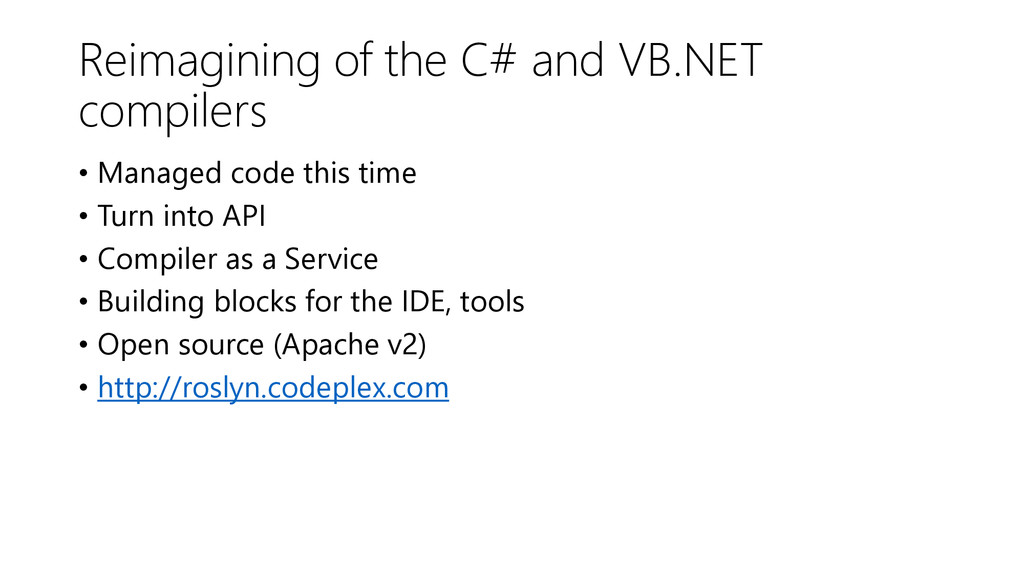The height and width of the screenshot is (576, 1024).
Task: Select the "C#" text in the title
Action: [488, 60]
